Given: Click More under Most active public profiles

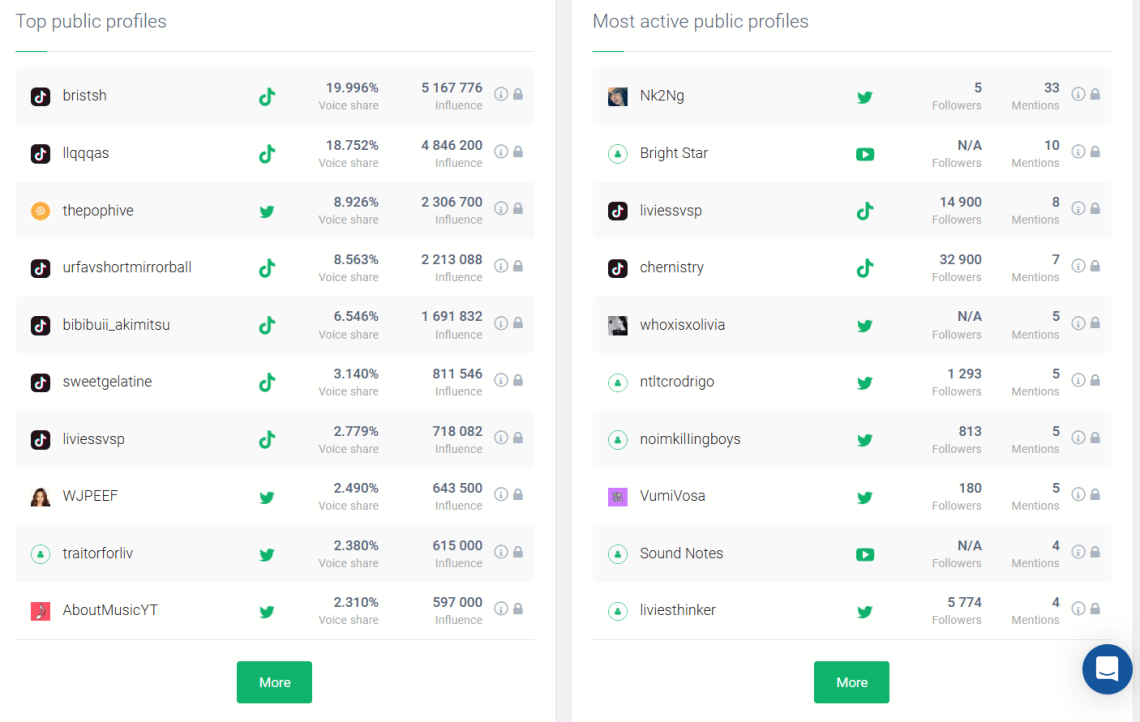Looking at the screenshot, I should (x=851, y=682).
